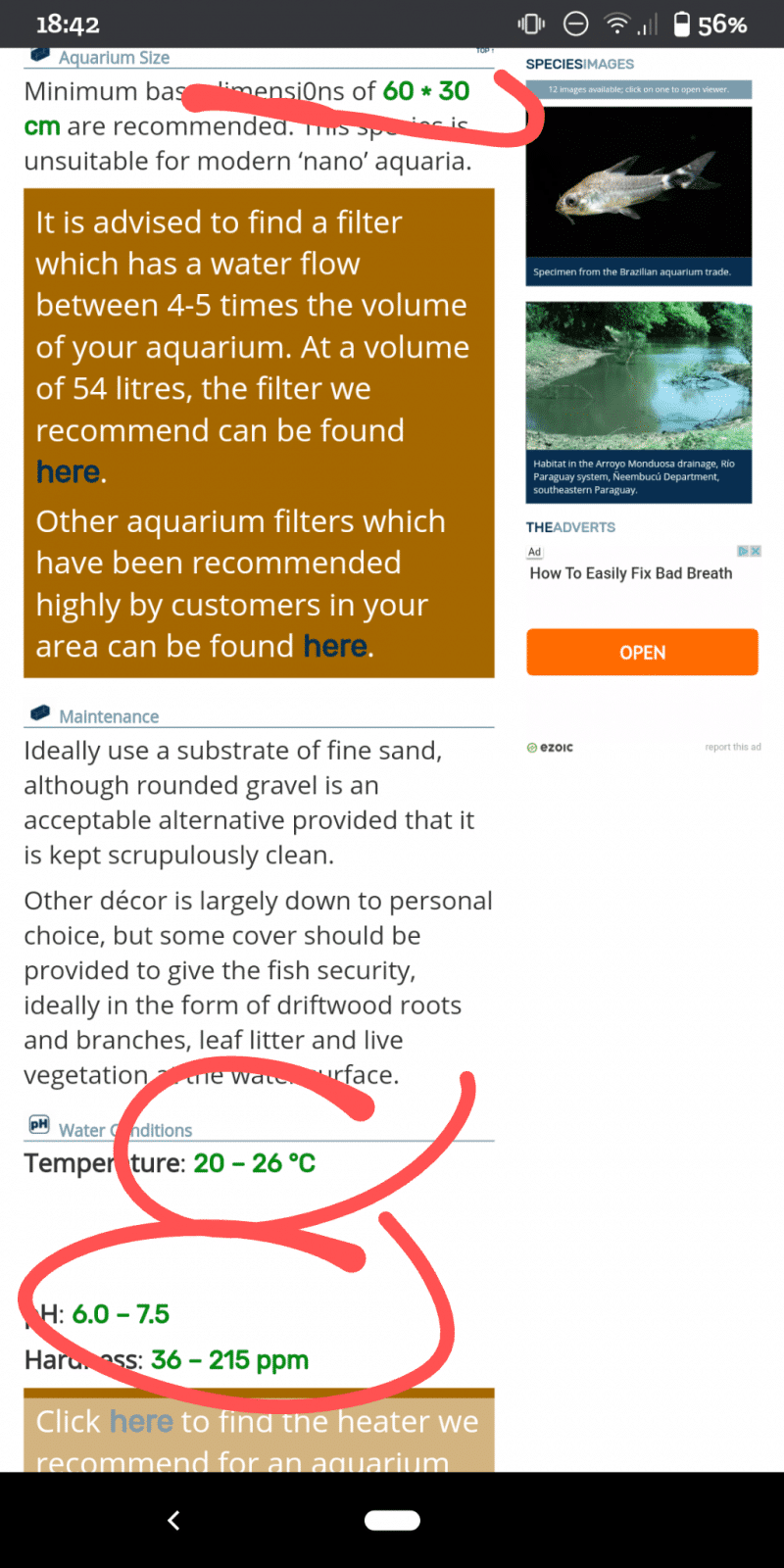Click the AdChoices icon on the advert

(743, 552)
